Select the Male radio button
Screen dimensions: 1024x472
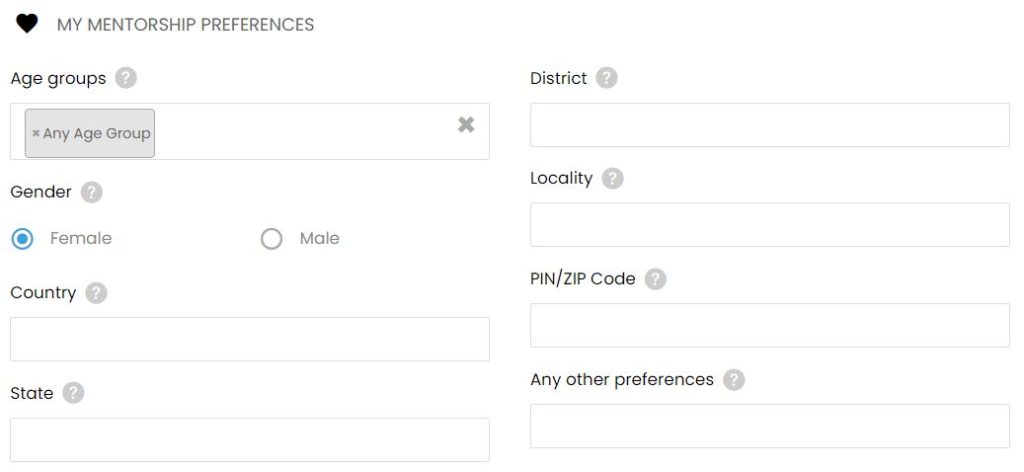(x=272, y=239)
